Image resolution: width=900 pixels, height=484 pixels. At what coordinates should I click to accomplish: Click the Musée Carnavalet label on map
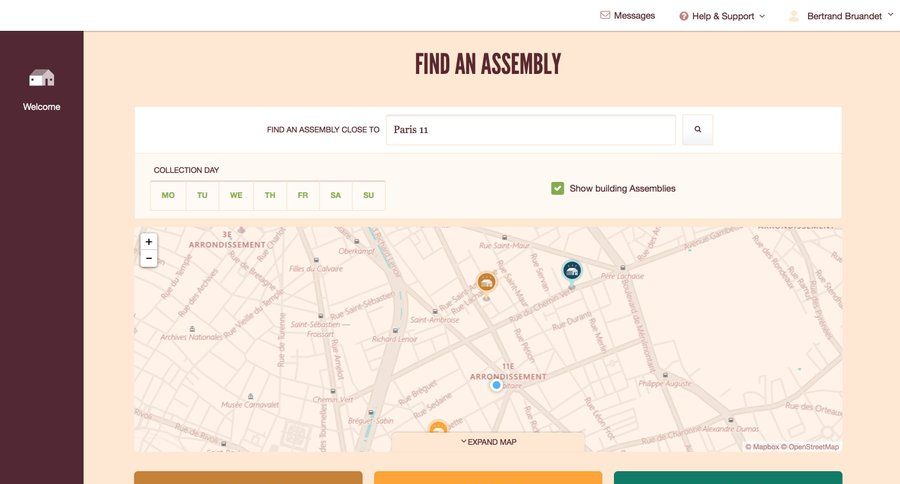(x=250, y=405)
